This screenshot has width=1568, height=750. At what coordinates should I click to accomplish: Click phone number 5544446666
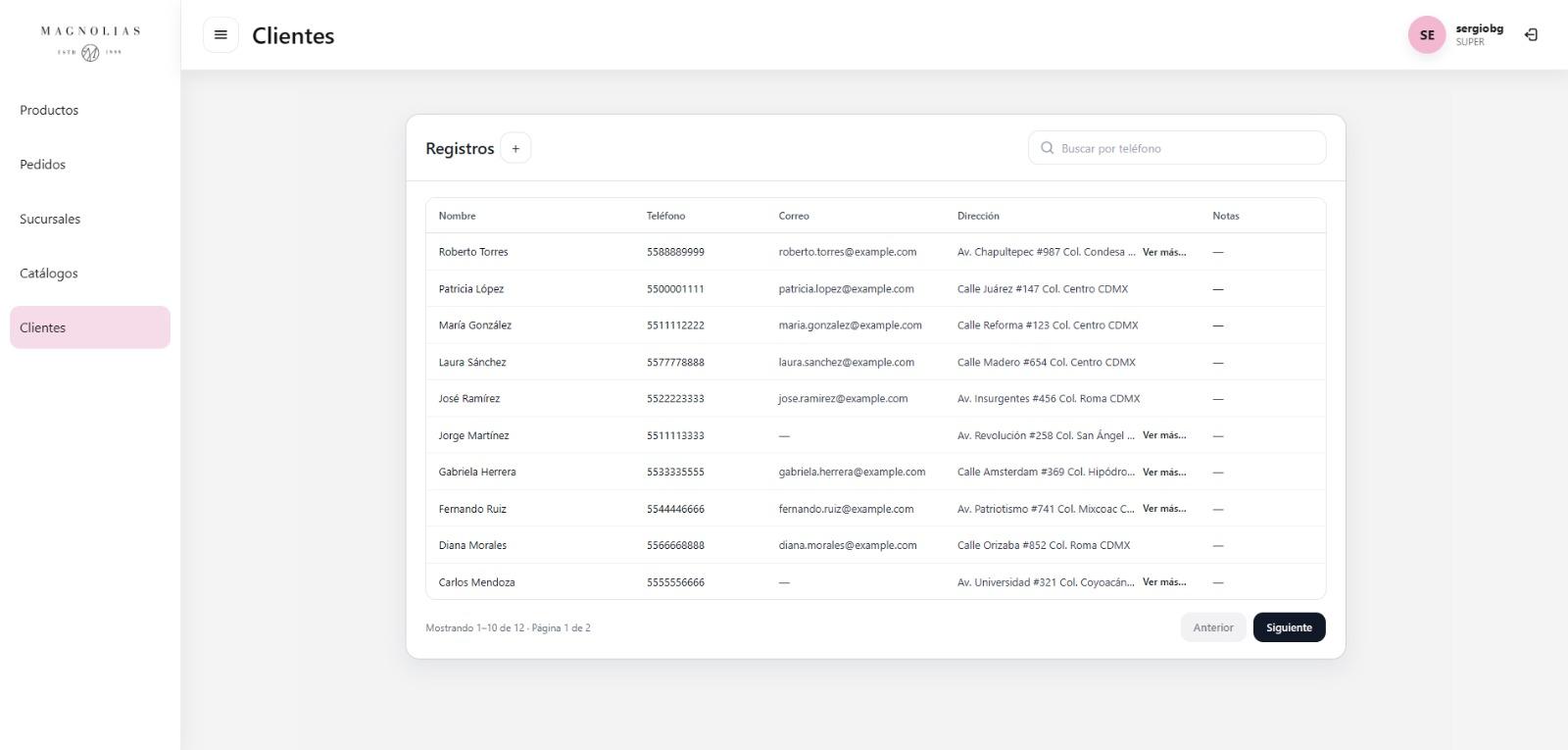pos(675,509)
